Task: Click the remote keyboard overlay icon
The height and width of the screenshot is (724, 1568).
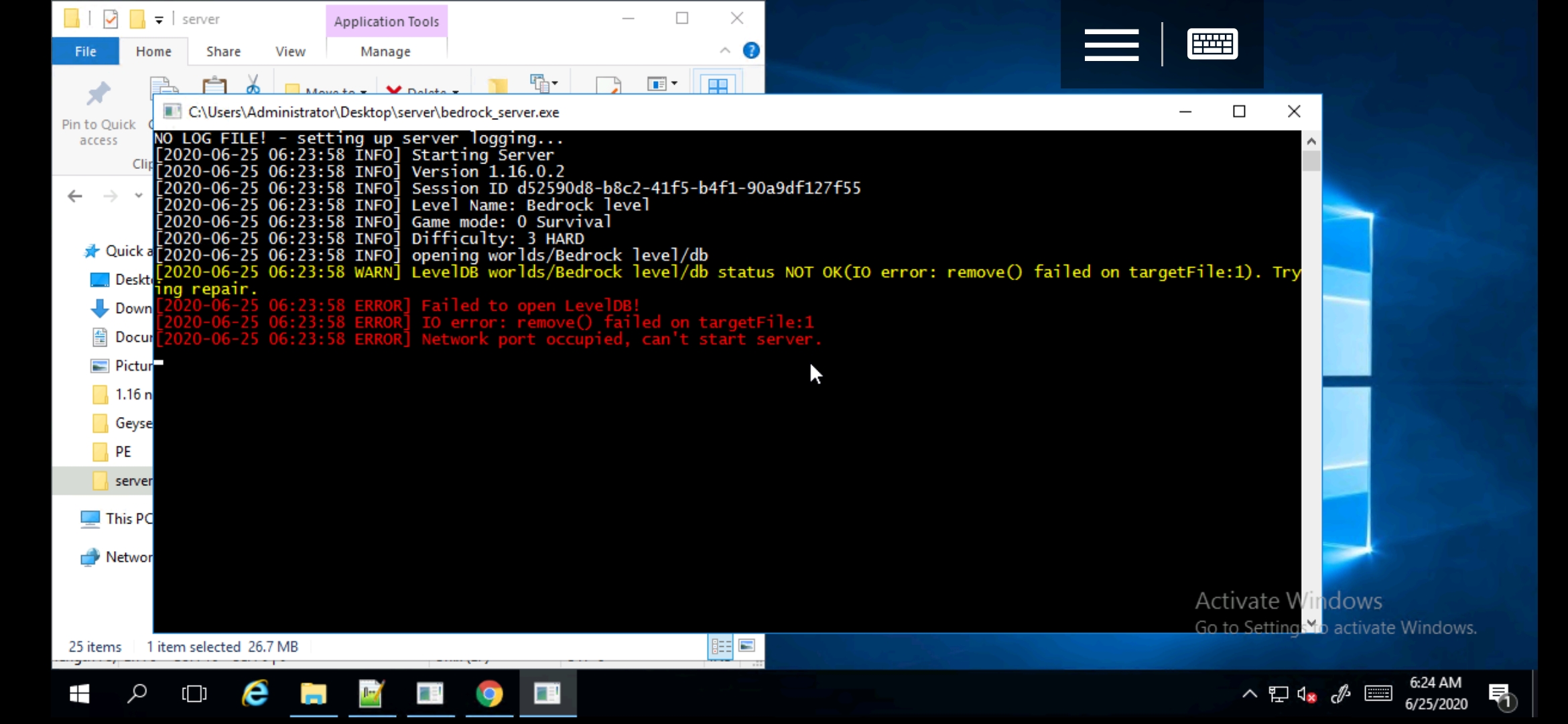Action: pyautogui.click(x=1212, y=44)
